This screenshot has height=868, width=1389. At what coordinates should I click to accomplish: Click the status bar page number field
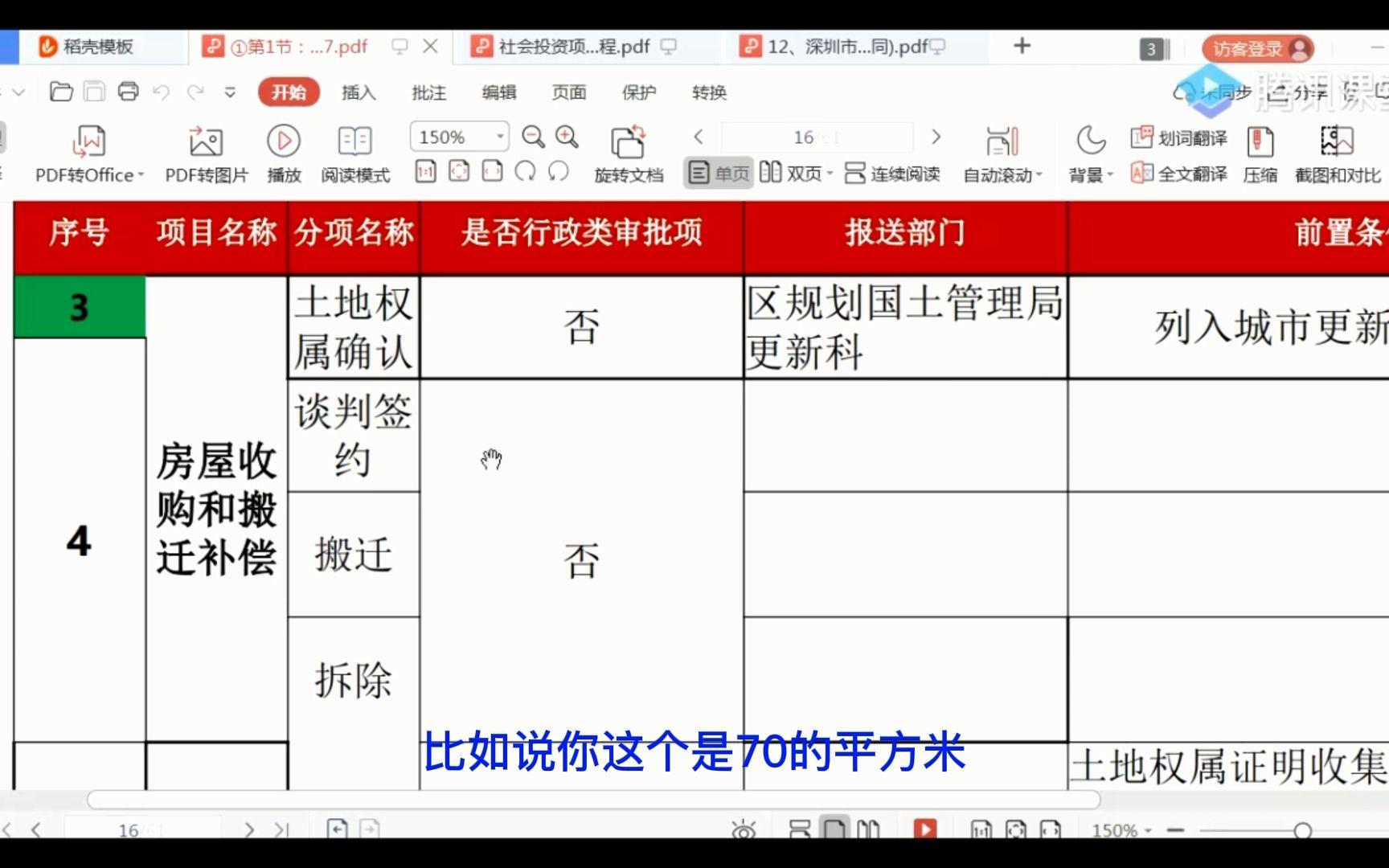[x=142, y=829]
